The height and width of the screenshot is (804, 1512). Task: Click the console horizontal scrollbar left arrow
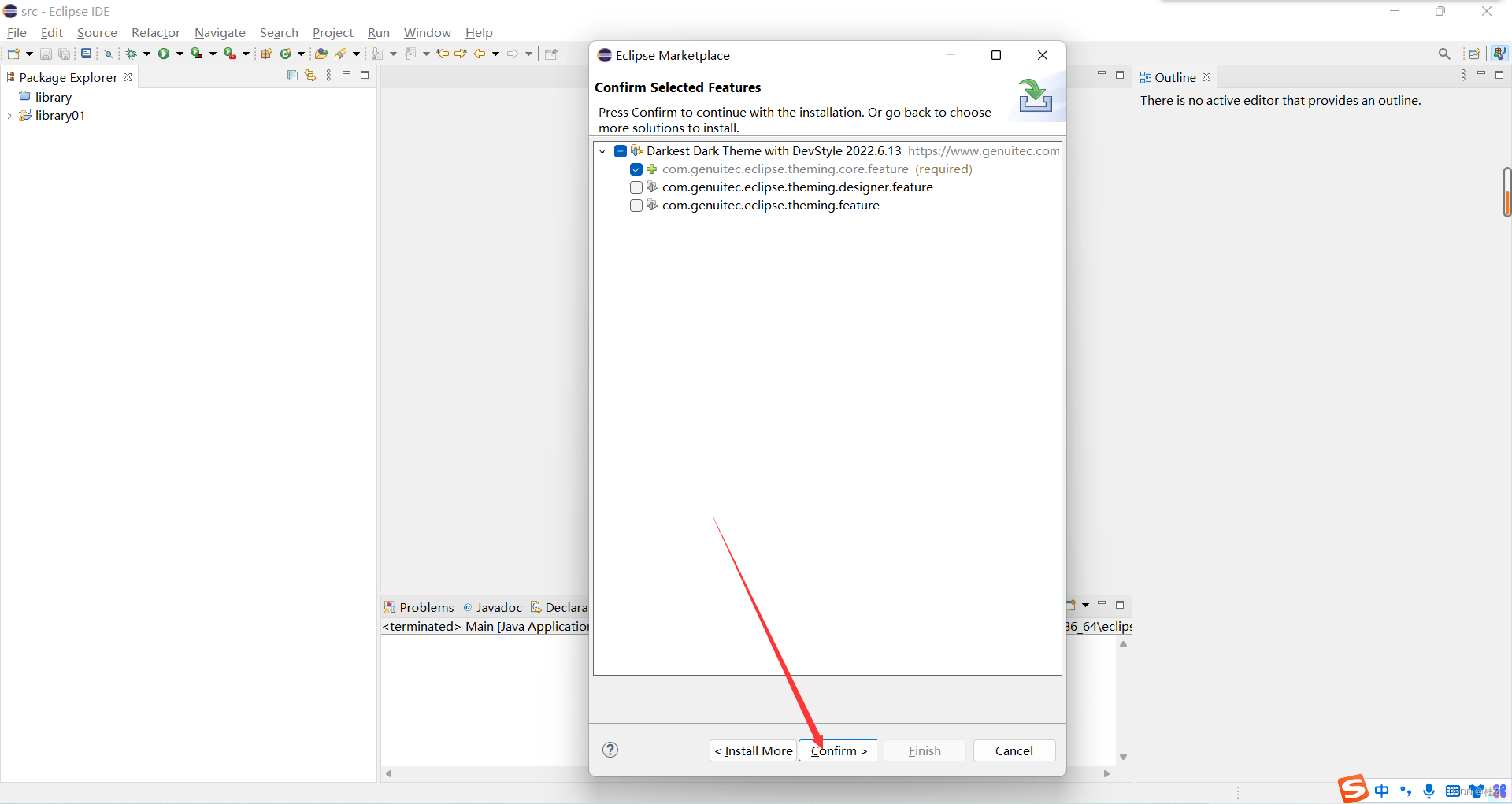point(388,773)
